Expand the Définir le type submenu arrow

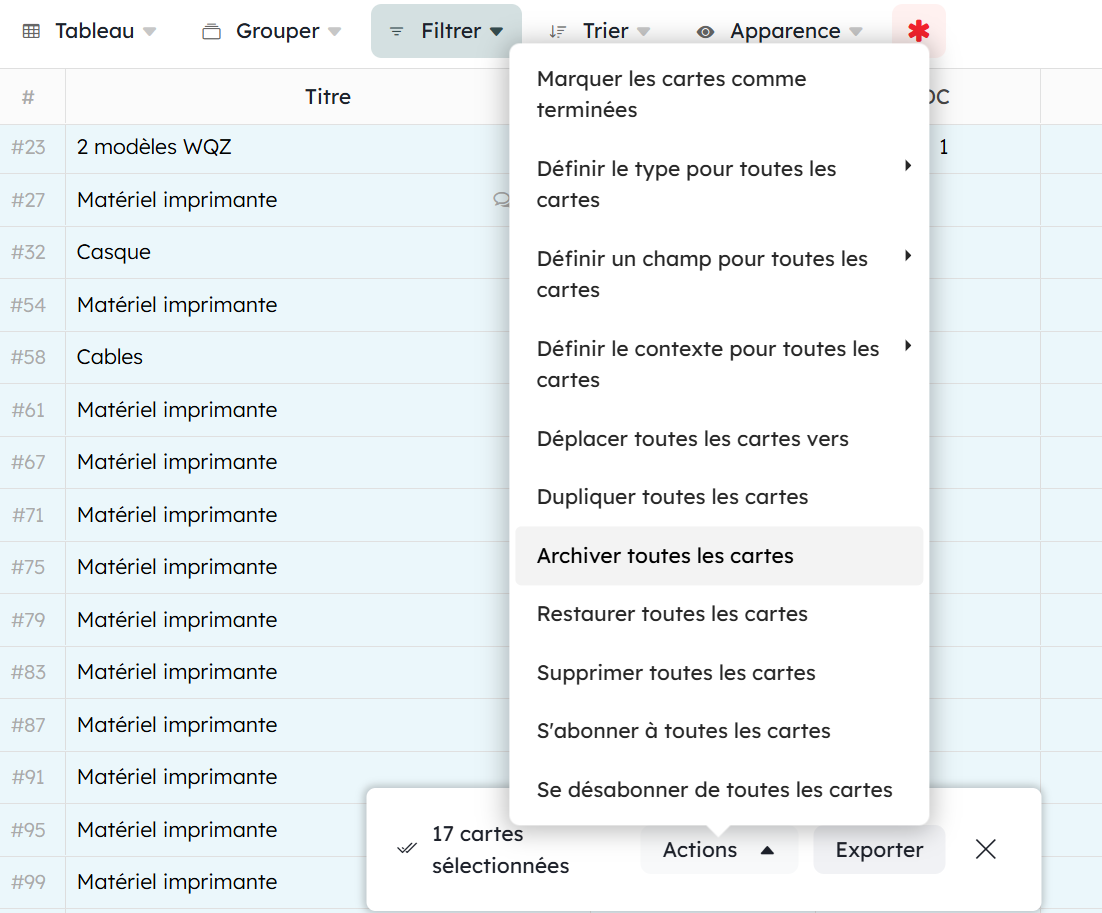click(x=907, y=166)
